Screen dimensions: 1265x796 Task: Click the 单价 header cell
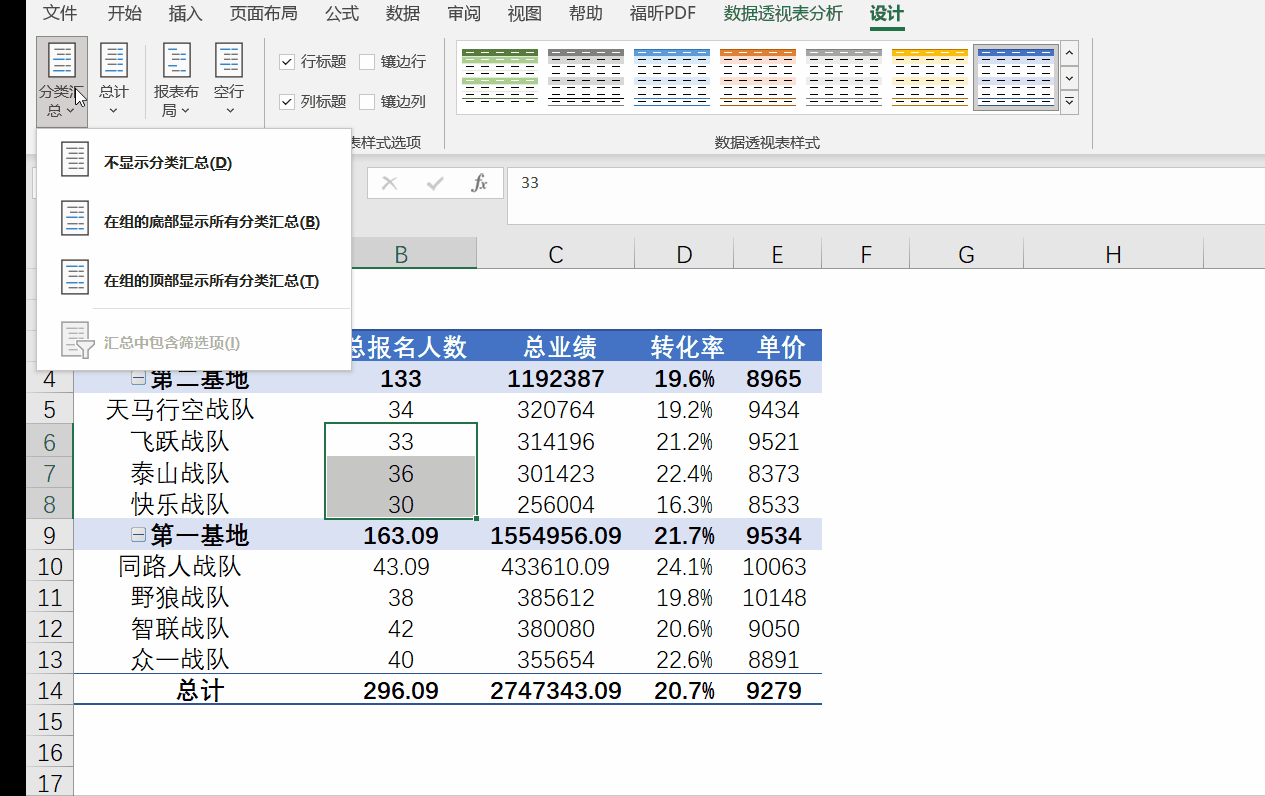point(778,347)
